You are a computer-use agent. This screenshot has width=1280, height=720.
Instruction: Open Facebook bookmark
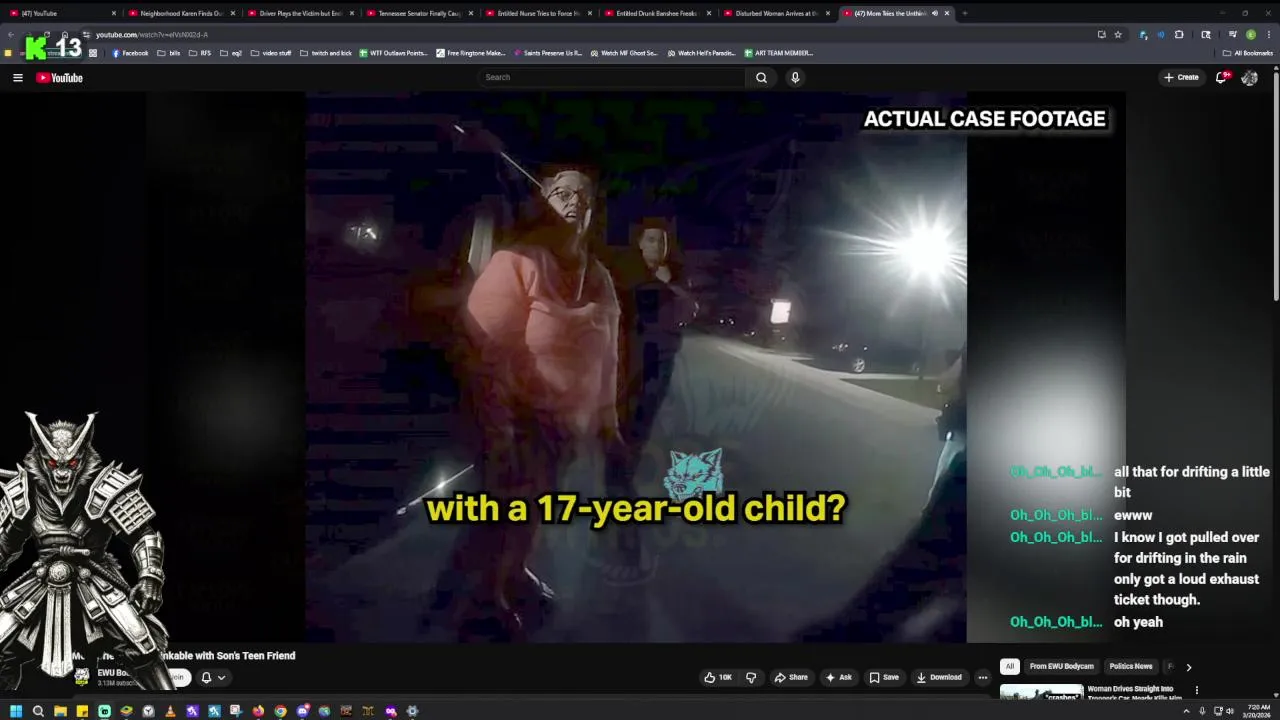pos(130,53)
